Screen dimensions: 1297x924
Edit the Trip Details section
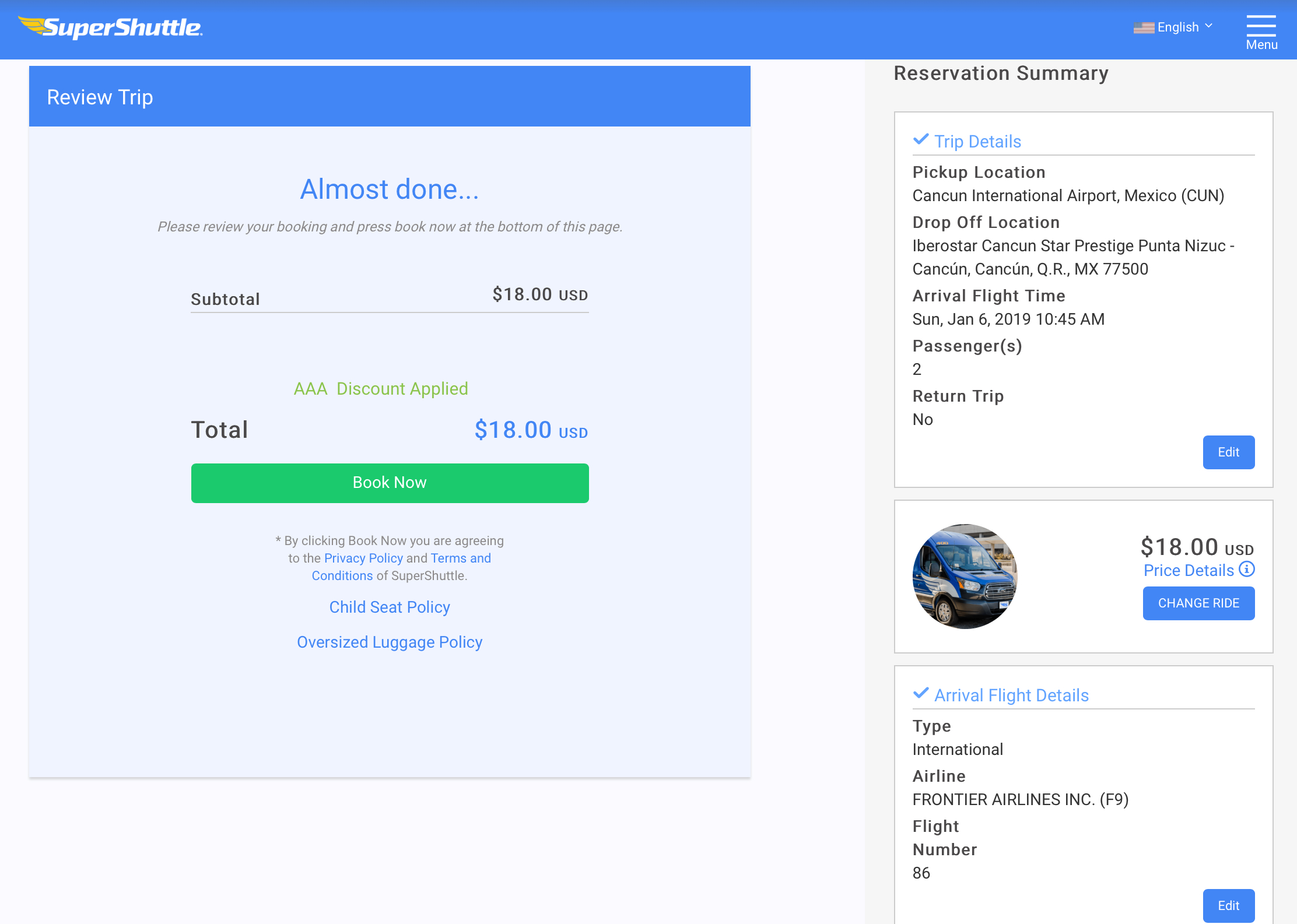pos(1229,452)
